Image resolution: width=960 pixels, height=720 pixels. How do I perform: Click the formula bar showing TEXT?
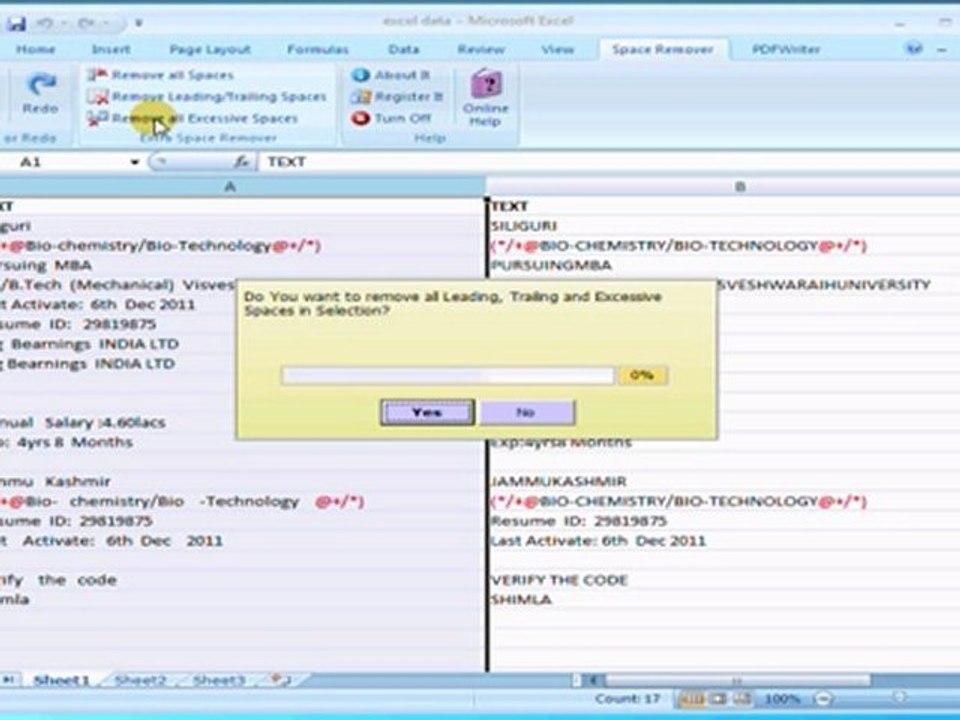point(609,162)
